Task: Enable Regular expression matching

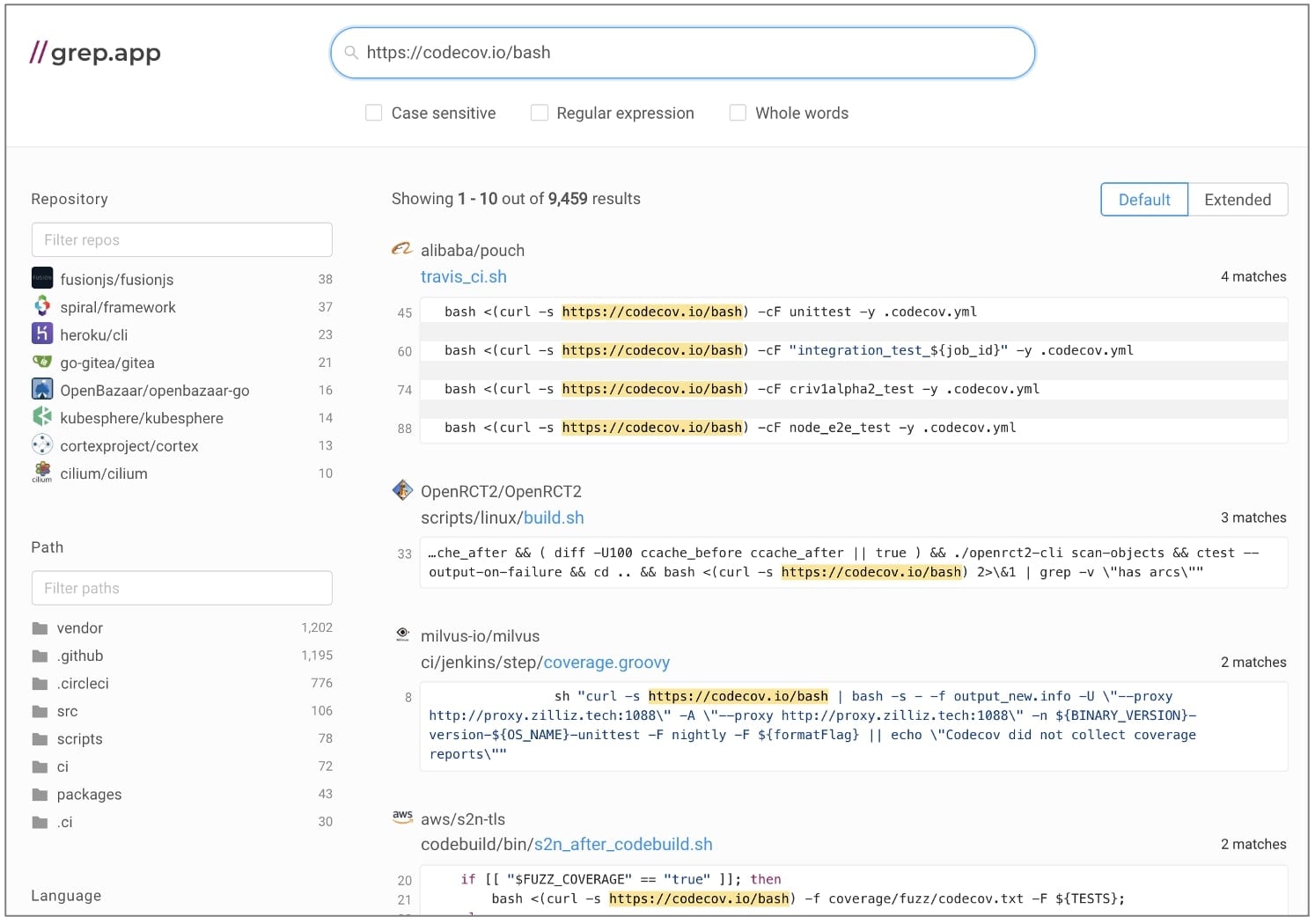Action: [x=539, y=113]
